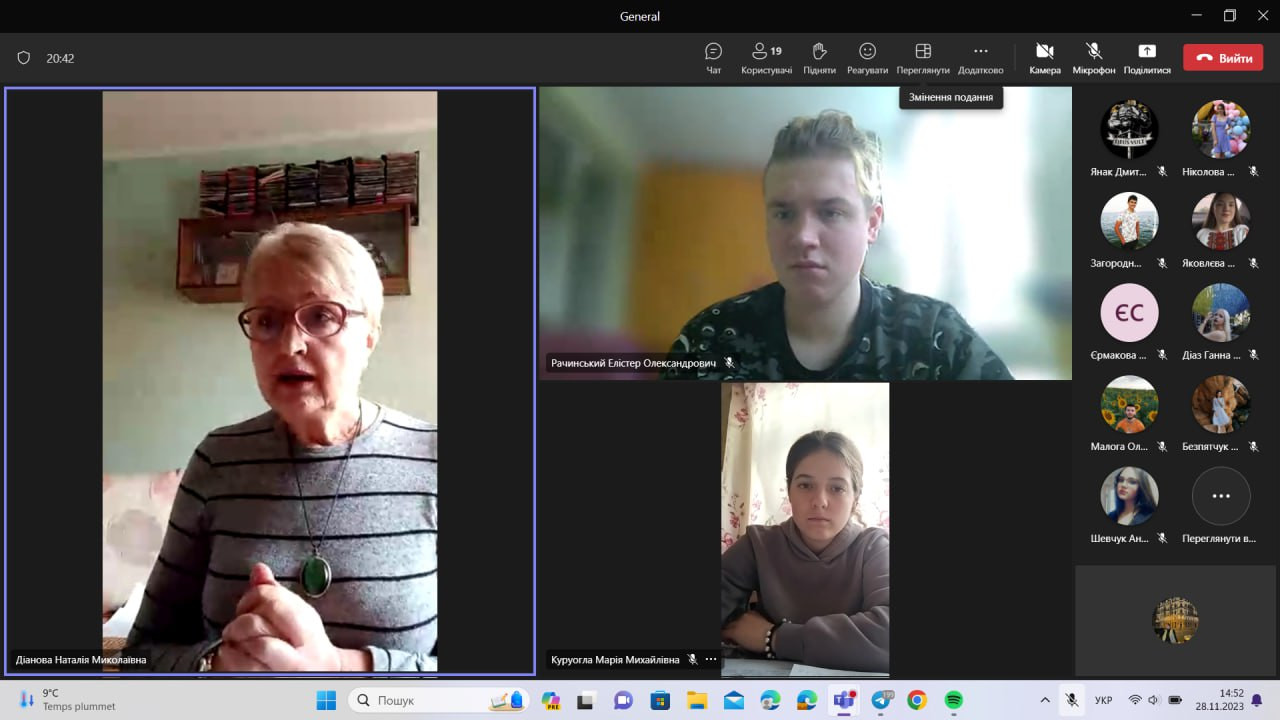Viewport: 1280px width, 720px height.
Task: Click Малога's participant avatar
Action: pos(1129,405)
